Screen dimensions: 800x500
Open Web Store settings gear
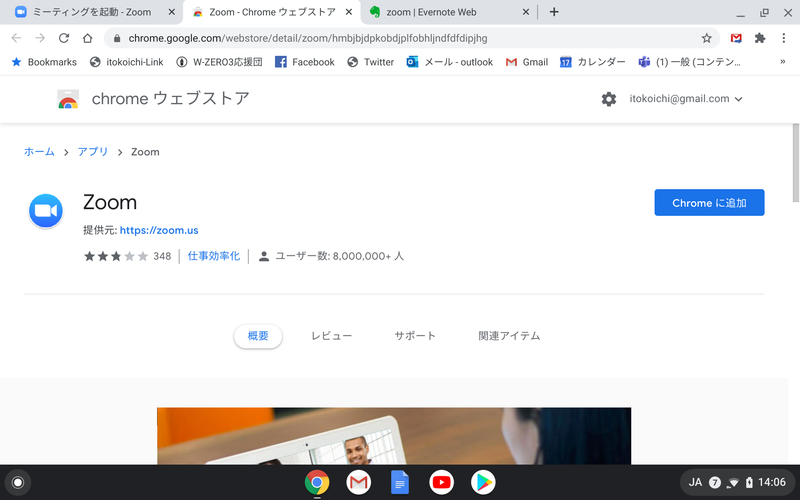608,99
